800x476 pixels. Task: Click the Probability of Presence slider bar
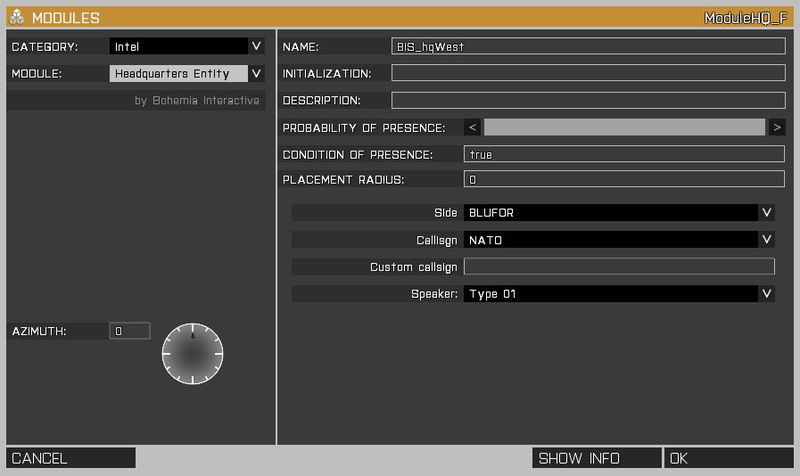click(625, 127)
